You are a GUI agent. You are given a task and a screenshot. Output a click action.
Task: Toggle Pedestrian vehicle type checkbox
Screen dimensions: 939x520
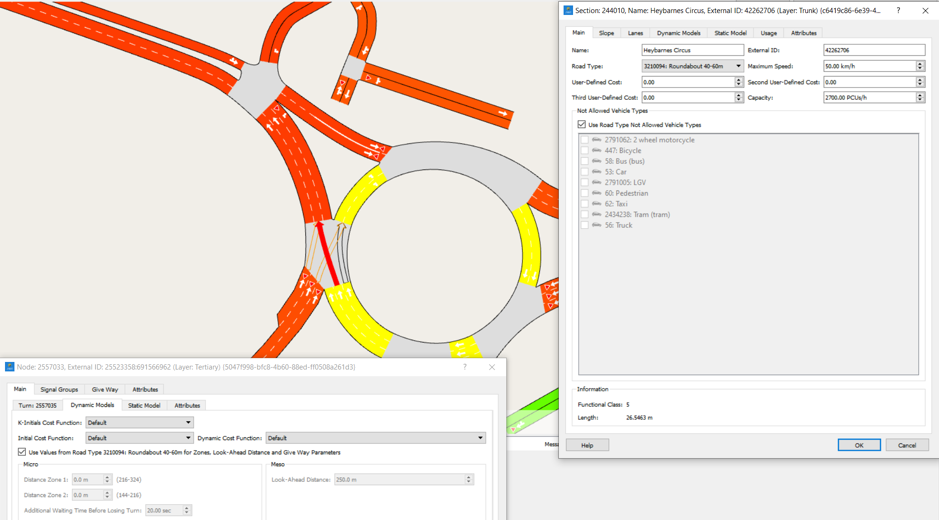[x=584, y=193]
